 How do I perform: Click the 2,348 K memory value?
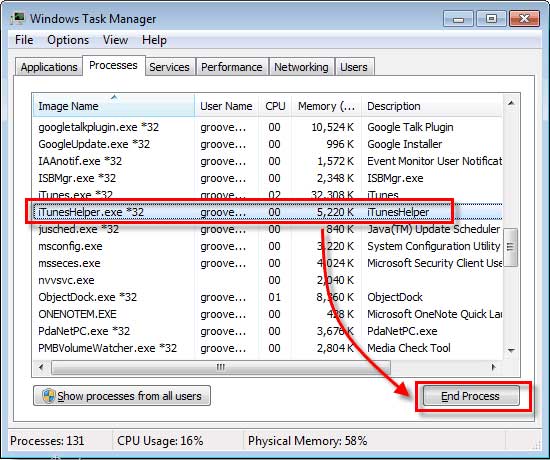(x=335, y=178)
